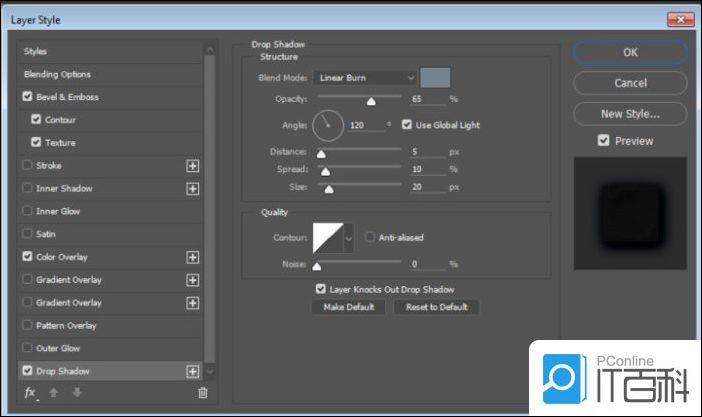
Task: Uncheck the Preview checkbox
Action: click(x=603, y=141)
